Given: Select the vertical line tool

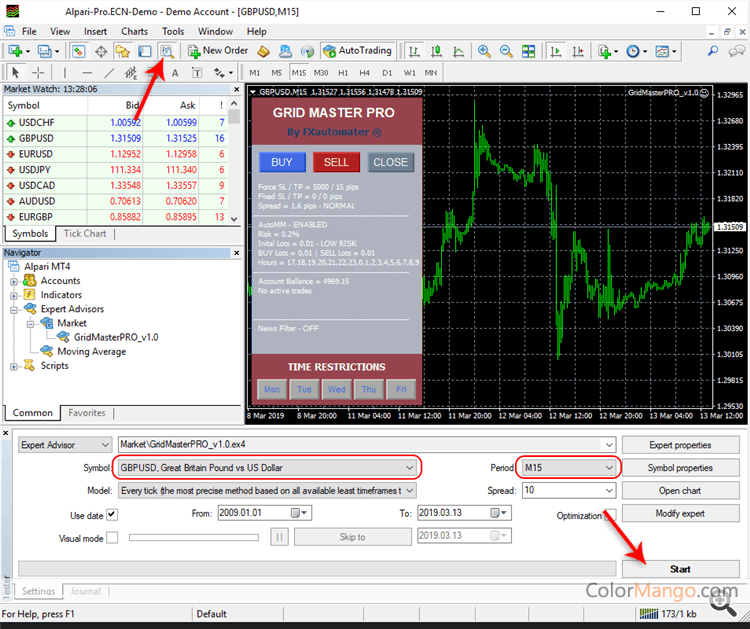Looking at the screenshot, I should 65,73.
